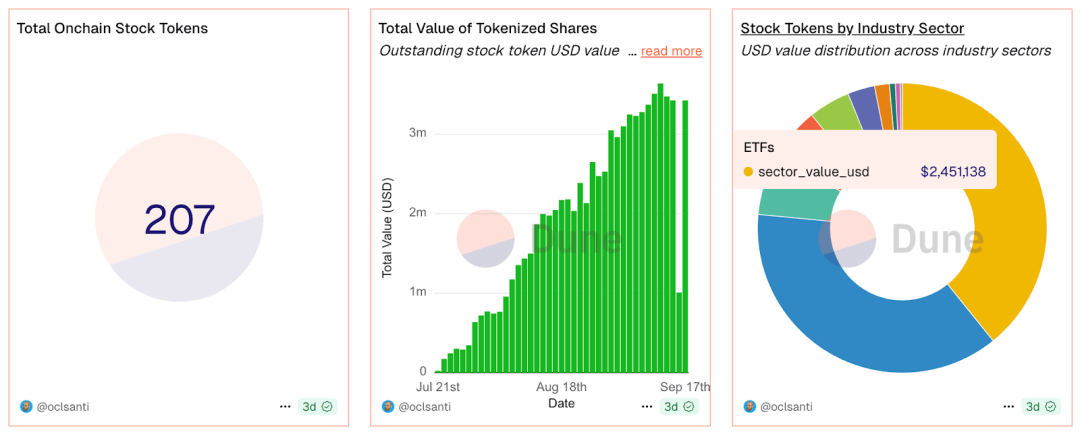This screenshot has width=1080, height=435.
Task: Open the ellipsis menu on Total Onchain Stock Tokens panel
Action: click(x=285, y=407)
